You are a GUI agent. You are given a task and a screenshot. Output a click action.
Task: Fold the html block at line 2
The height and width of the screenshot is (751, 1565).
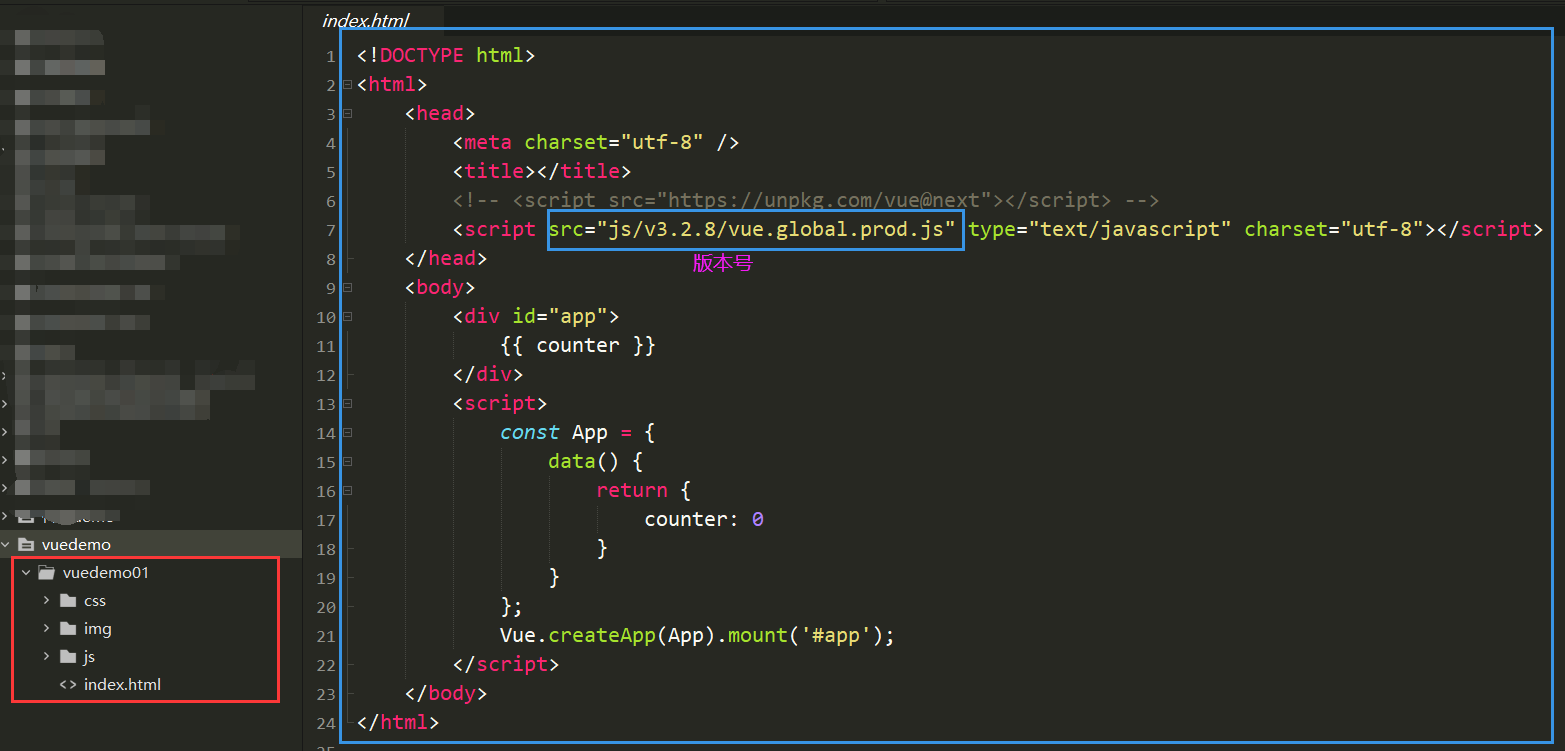(347, 85)
